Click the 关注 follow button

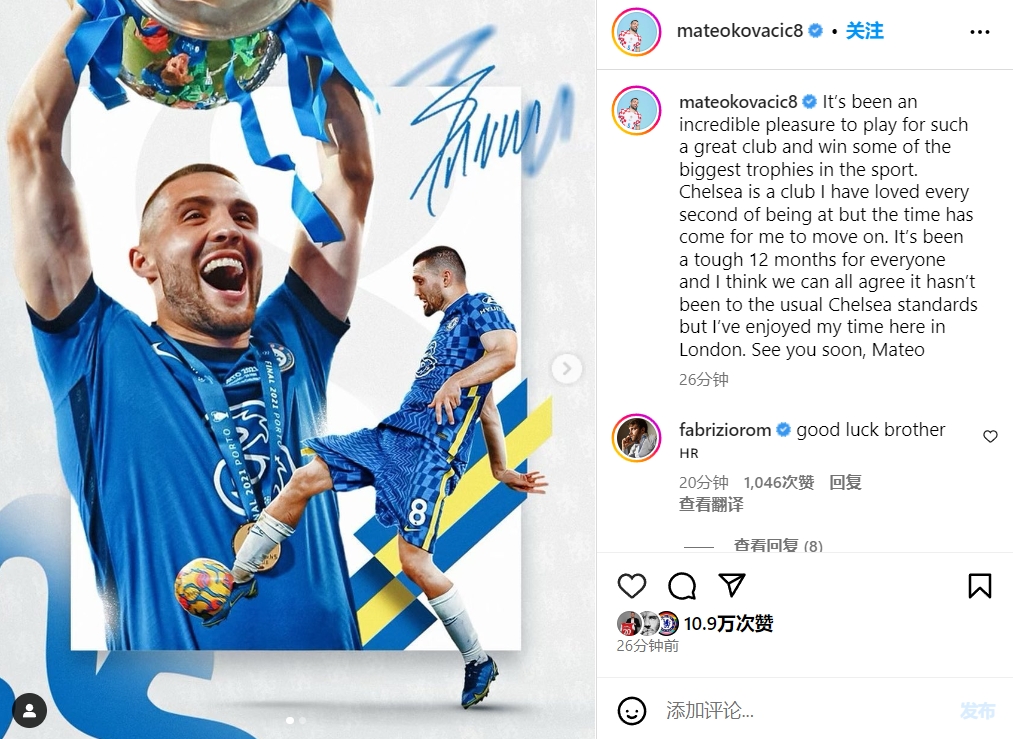864,30
